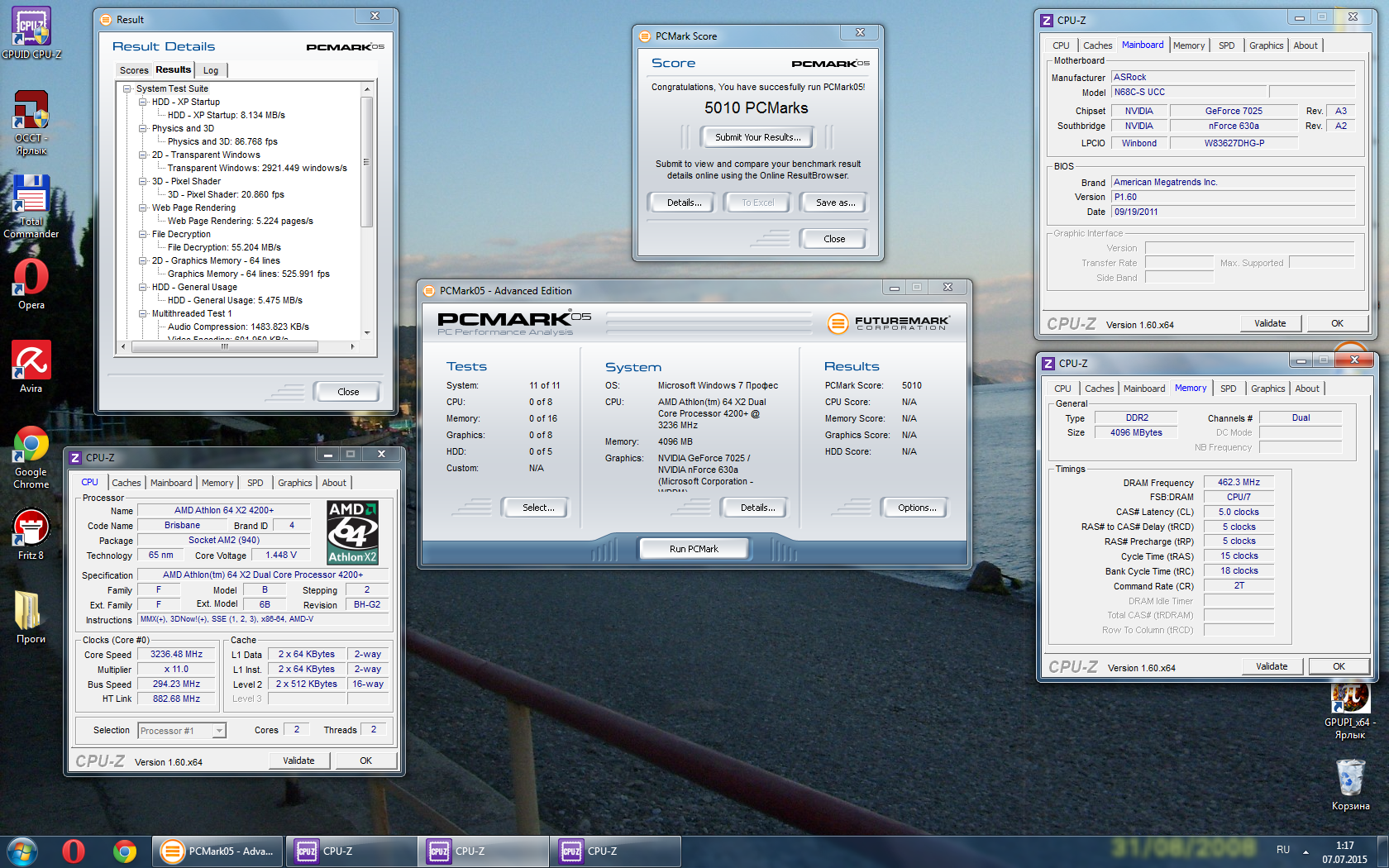Launch Fritz 8 from the desktop
The height and width of the screenshot is (868, 1389).
31,534
